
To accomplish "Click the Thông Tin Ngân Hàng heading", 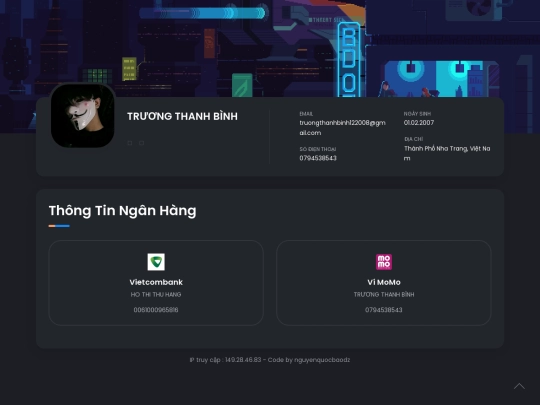I will [x=123, y=210].
